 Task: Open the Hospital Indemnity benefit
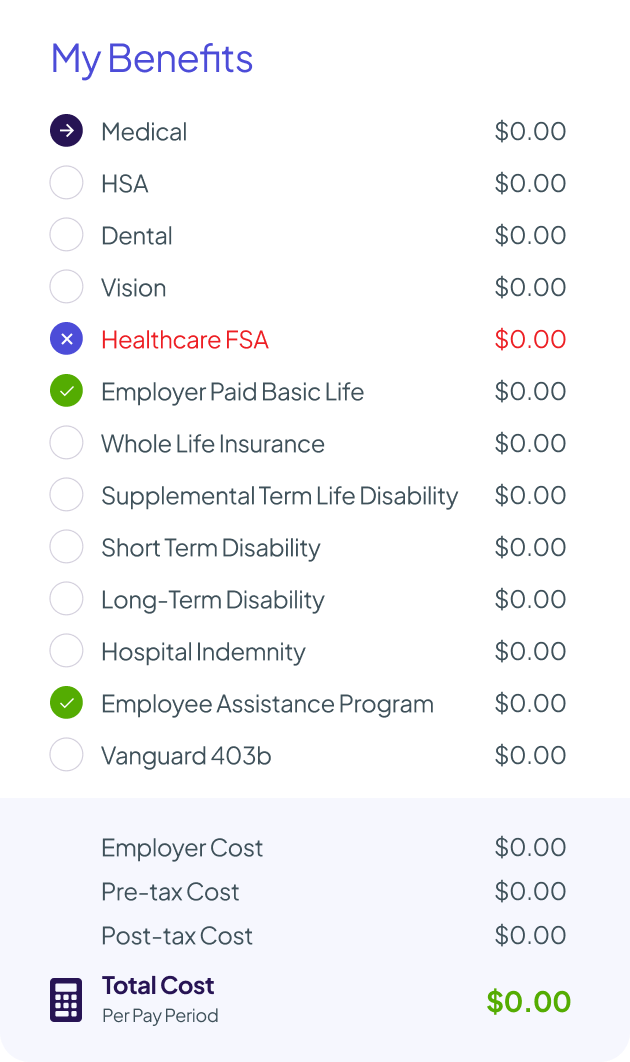click(x=203, y=652)
